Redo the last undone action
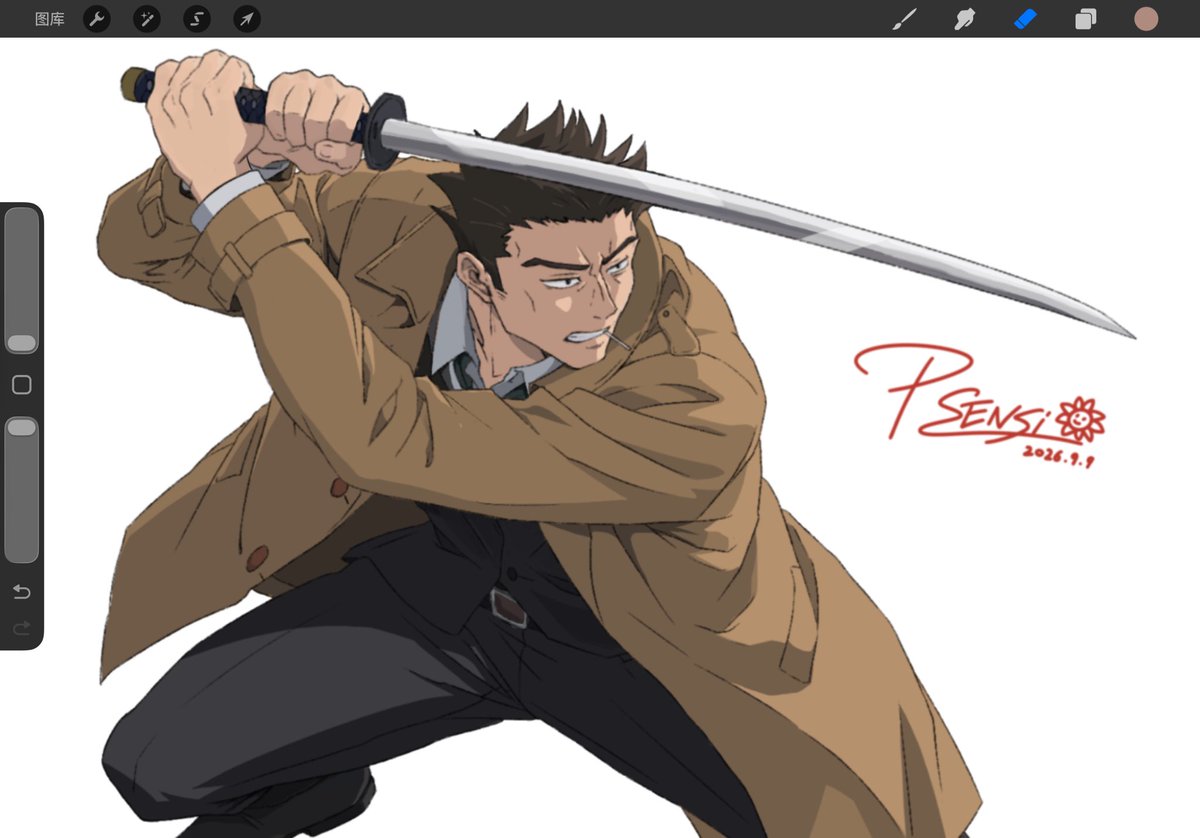 click(x=21, y=628)
